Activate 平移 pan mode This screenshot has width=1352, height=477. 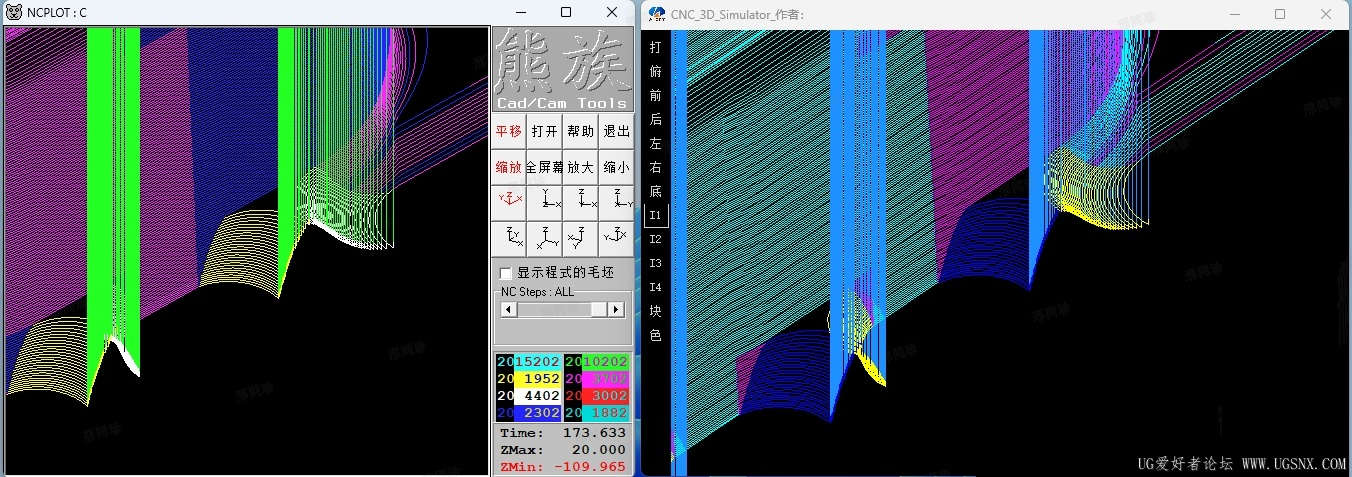508,131
